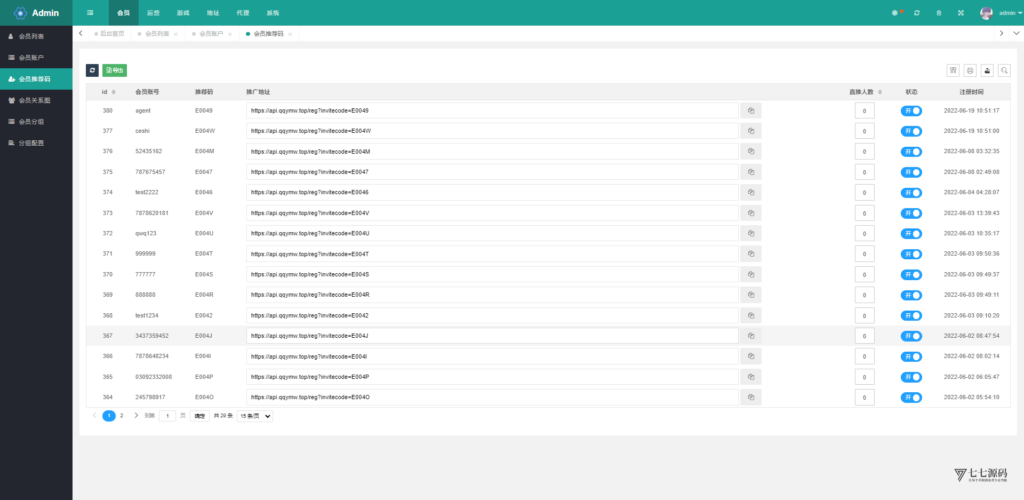The width and height of the screenshot is (1024, 500).
Task: Copy the invite URL for test2222
Action: click(750, 192)
